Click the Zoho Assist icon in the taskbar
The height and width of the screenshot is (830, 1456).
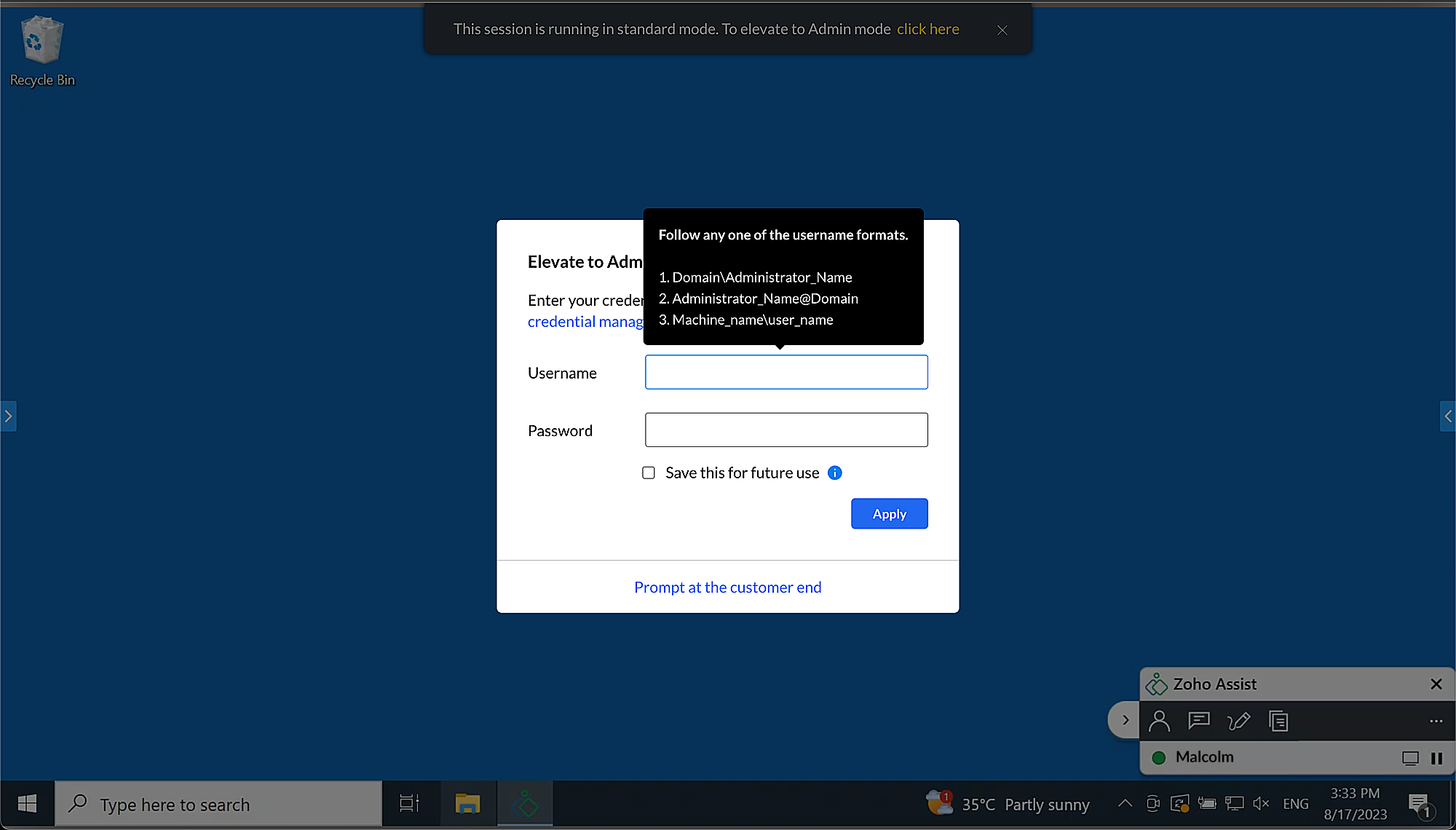525,803
